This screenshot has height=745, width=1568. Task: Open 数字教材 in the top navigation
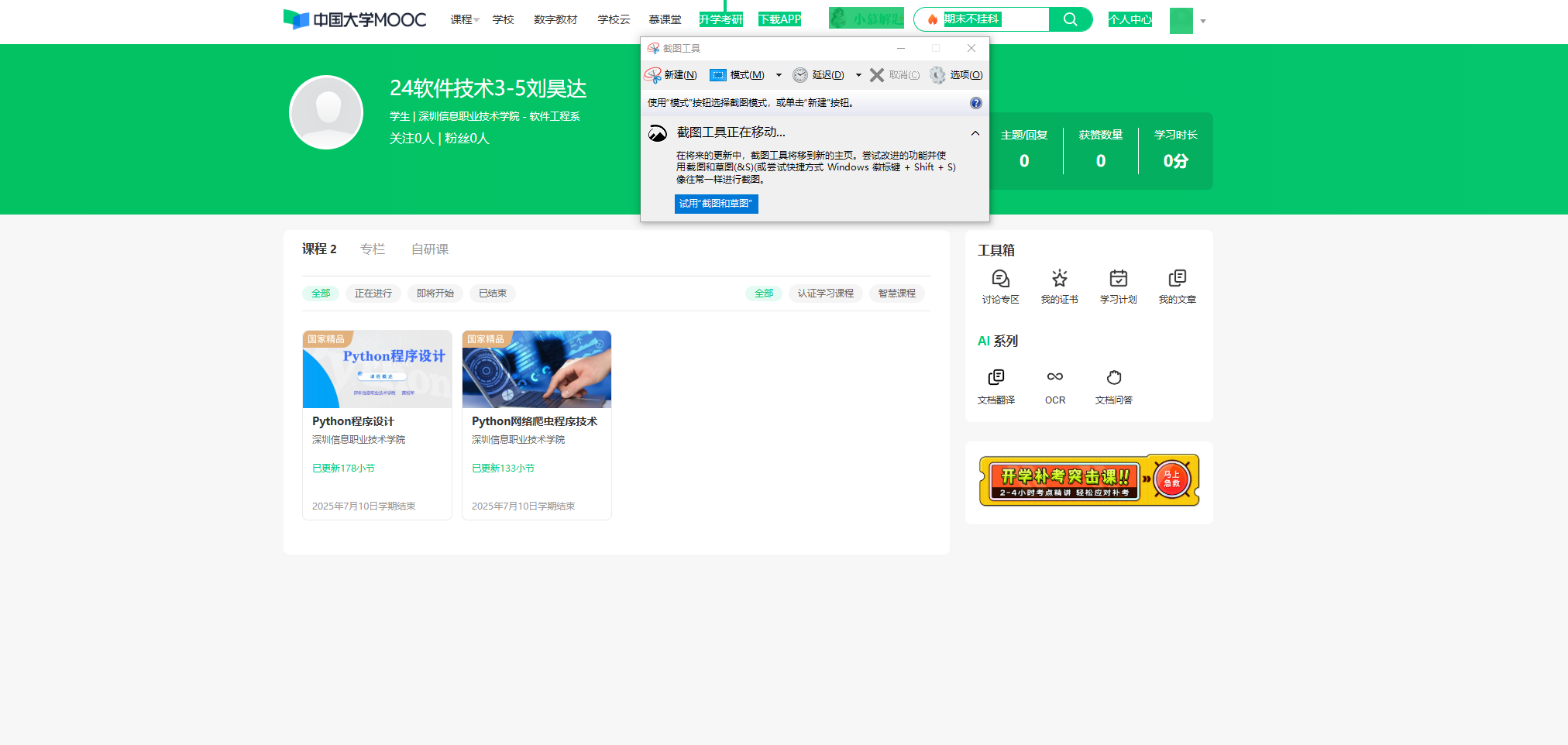[x=555, y=19]
